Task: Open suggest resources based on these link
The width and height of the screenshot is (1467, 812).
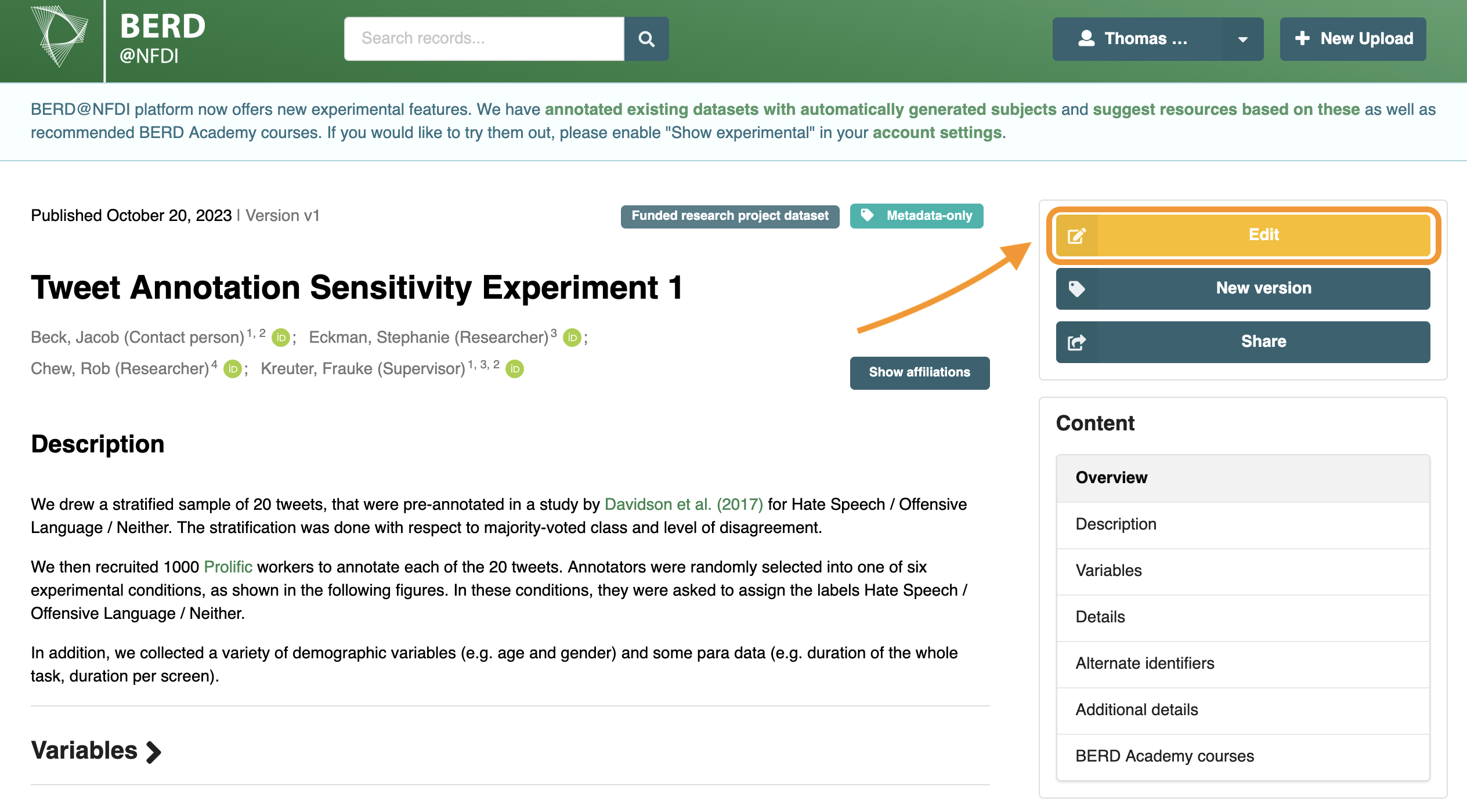Action: coord(1226,110)
